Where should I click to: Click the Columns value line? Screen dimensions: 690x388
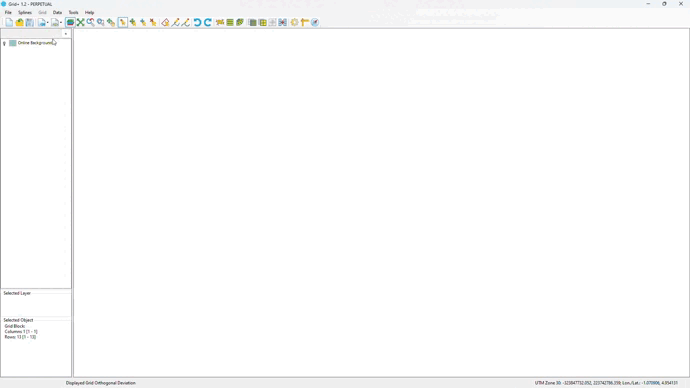coord(21,332)
